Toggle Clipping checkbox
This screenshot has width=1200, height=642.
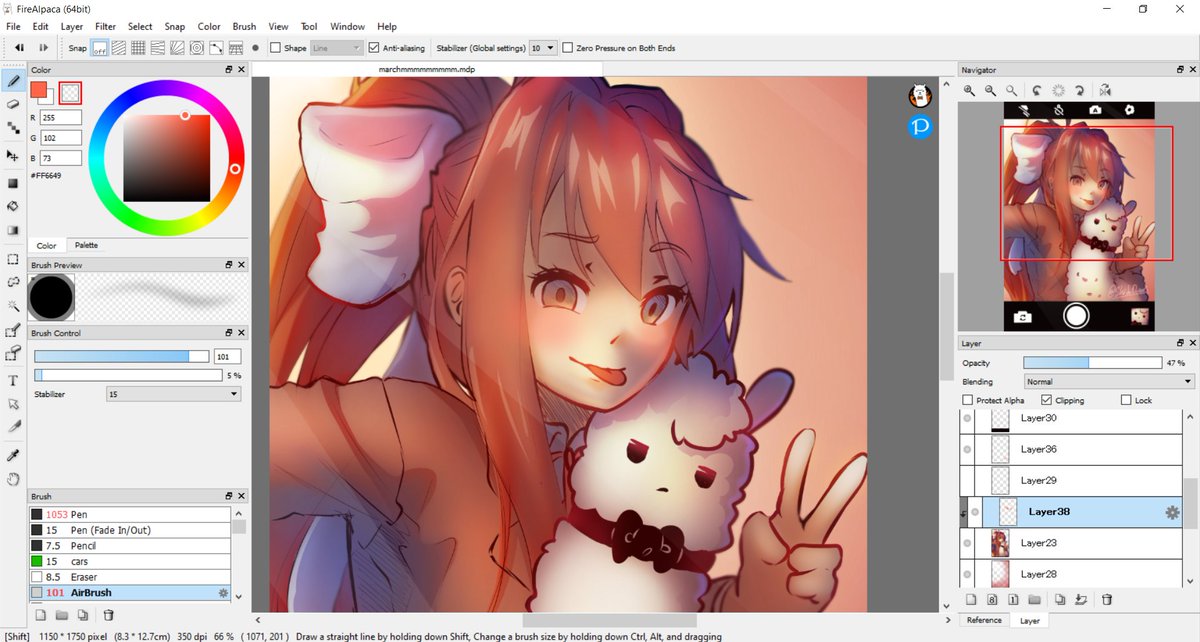pyautogui.click(x=1046, y=400)
